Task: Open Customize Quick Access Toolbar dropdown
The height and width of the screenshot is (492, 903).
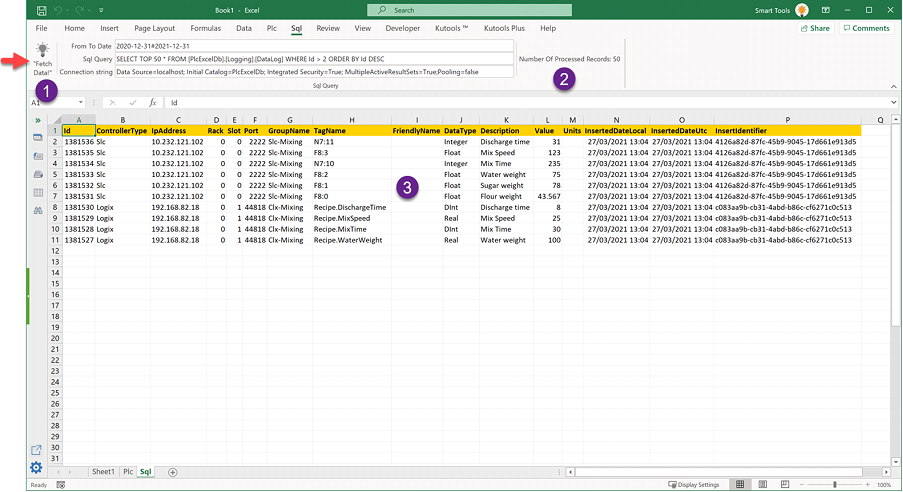Action: pyautogui.click(x=101, y=10)
